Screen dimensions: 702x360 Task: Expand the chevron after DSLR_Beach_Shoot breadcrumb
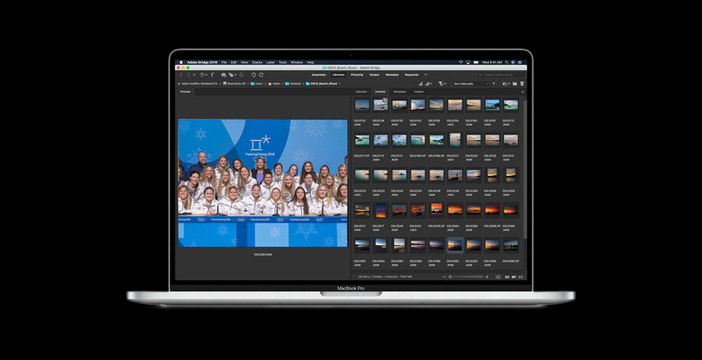click(340, 83)
